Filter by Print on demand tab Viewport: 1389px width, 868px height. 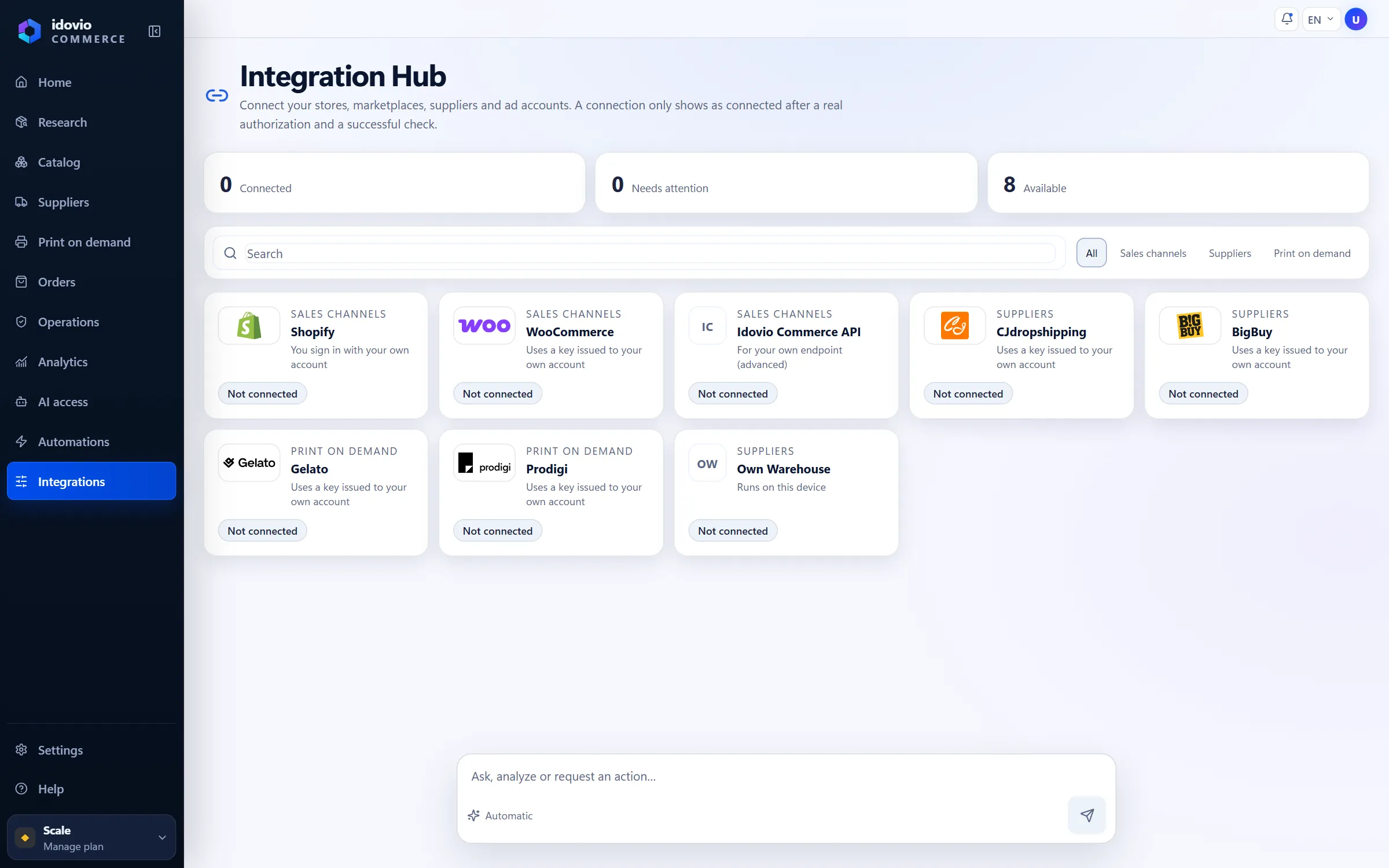pos(1312,253)
